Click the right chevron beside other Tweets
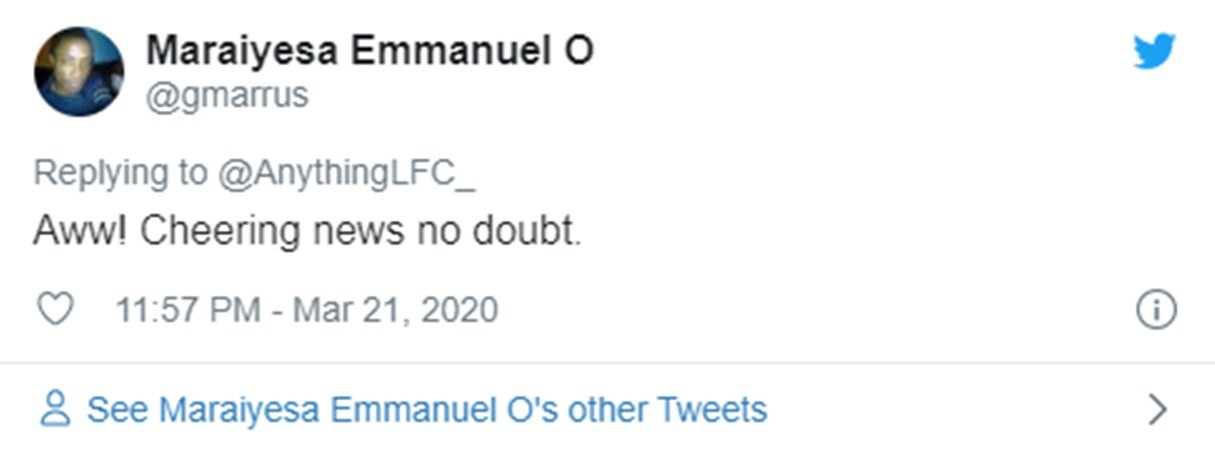Image resolution: width=1215 pixels, height=450 pixels. tap(1158, 409)
